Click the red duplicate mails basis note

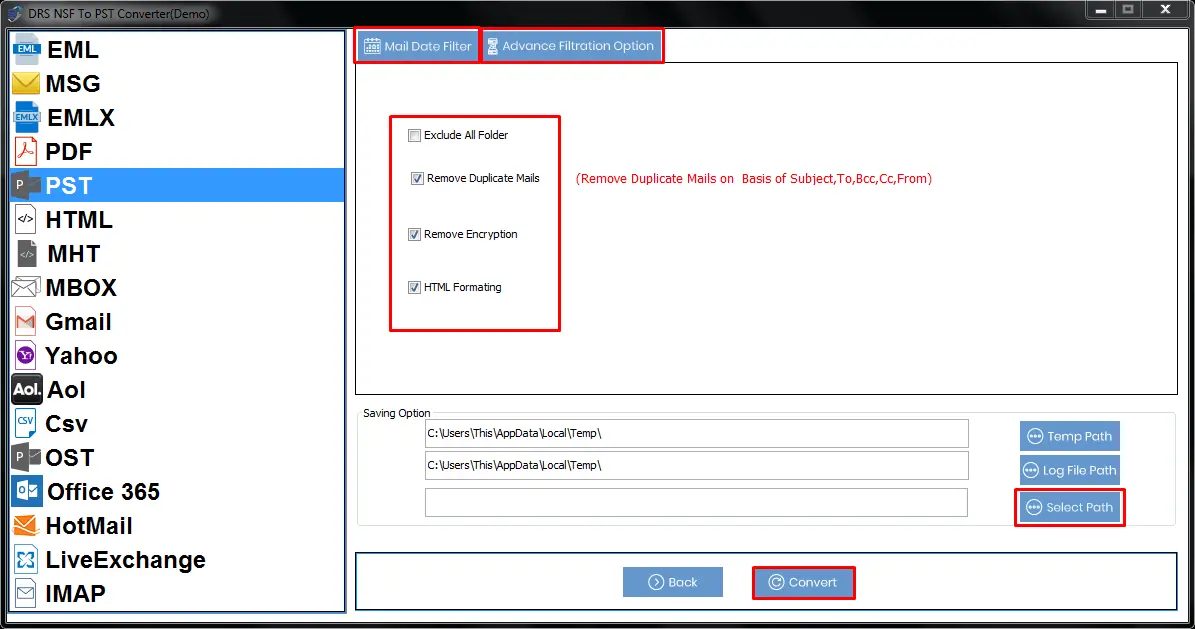pos(754,179)
